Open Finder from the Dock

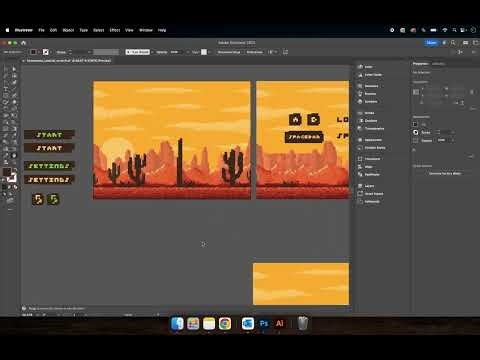(x=177, y=323)
